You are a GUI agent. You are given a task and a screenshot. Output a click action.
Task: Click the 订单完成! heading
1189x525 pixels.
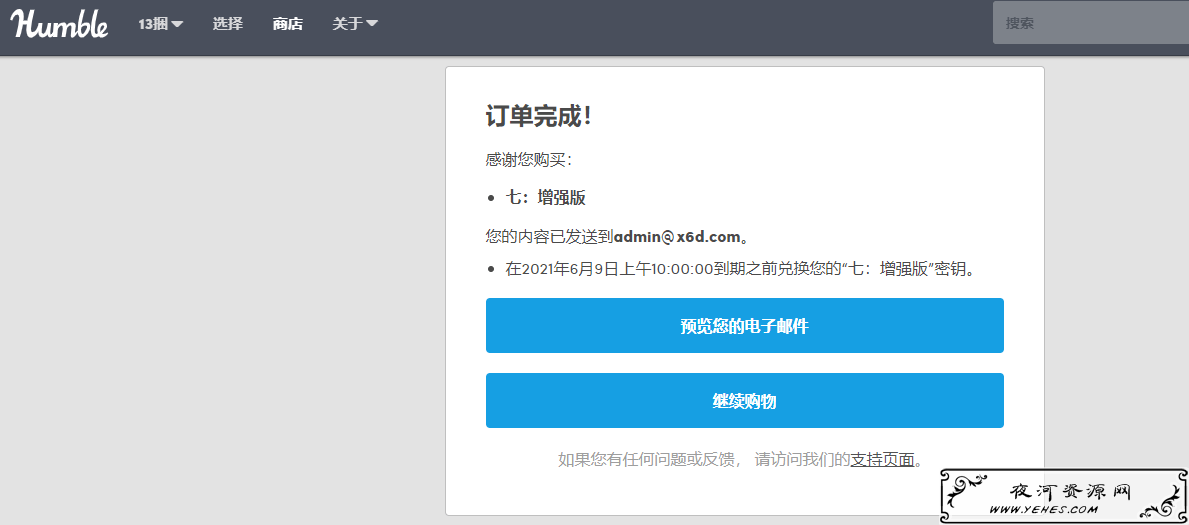[538, 117]
